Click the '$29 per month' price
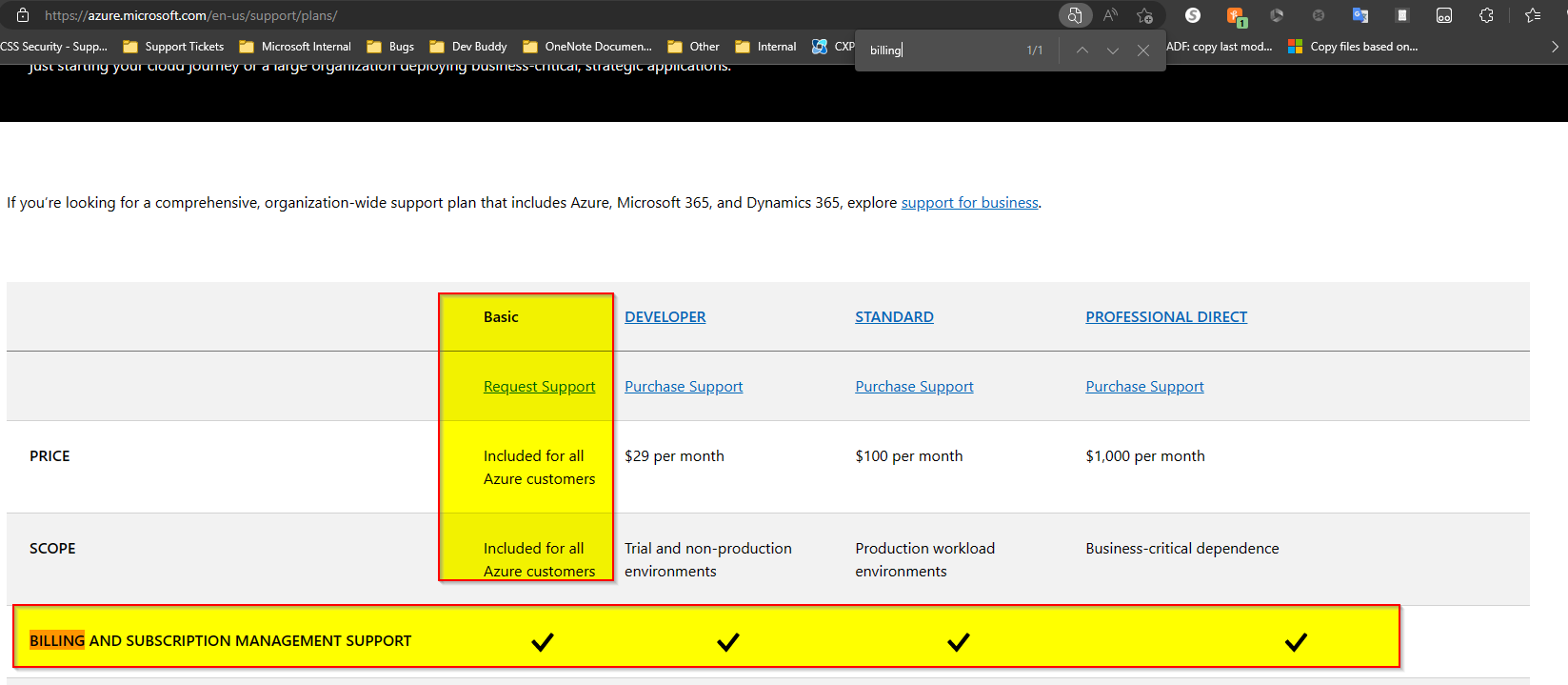This screenshot has height=685, width=1568. pos(674,455)
